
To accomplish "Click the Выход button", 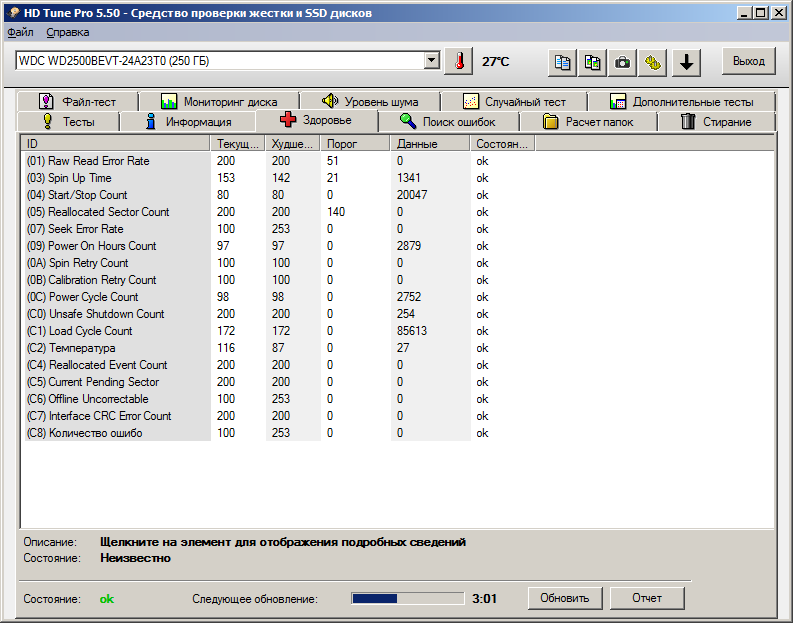I will click(x=748, y=61).
